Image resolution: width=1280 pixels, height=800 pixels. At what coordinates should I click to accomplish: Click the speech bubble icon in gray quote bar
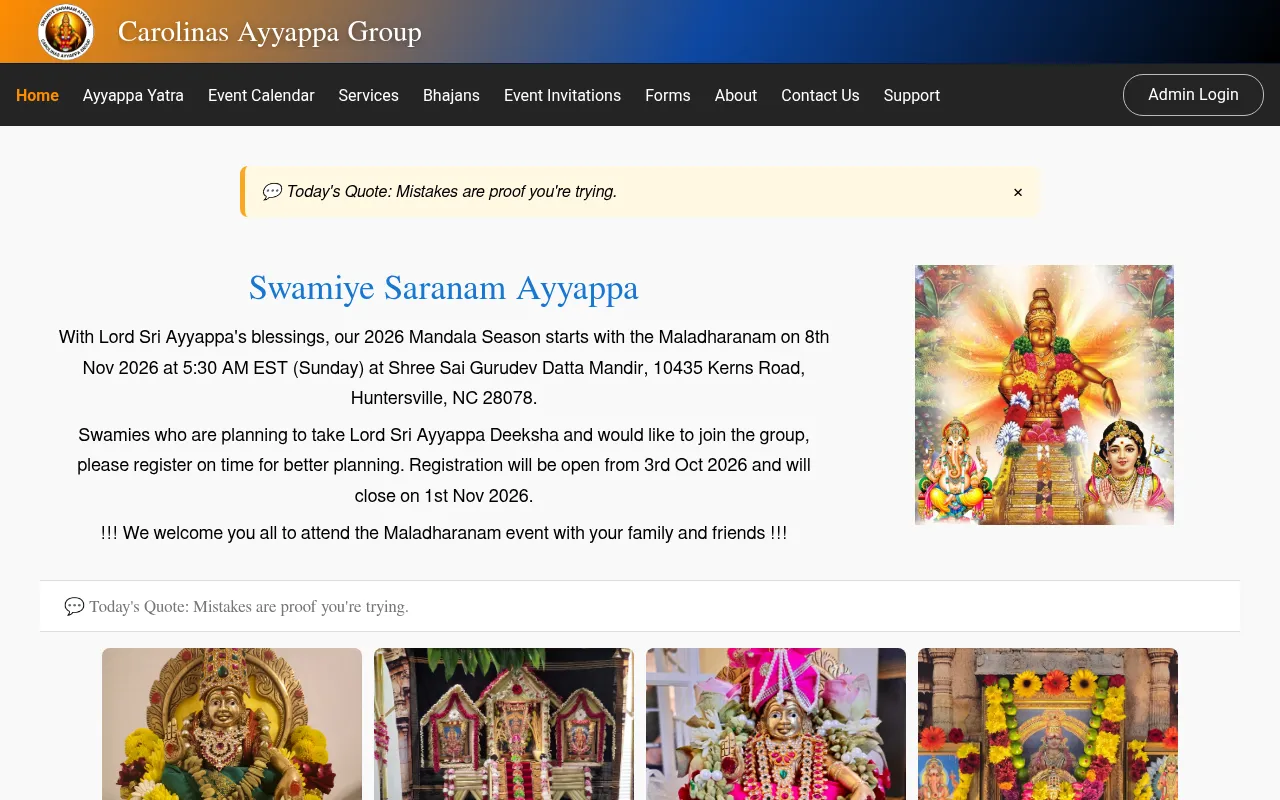click(x=74, y=606)
